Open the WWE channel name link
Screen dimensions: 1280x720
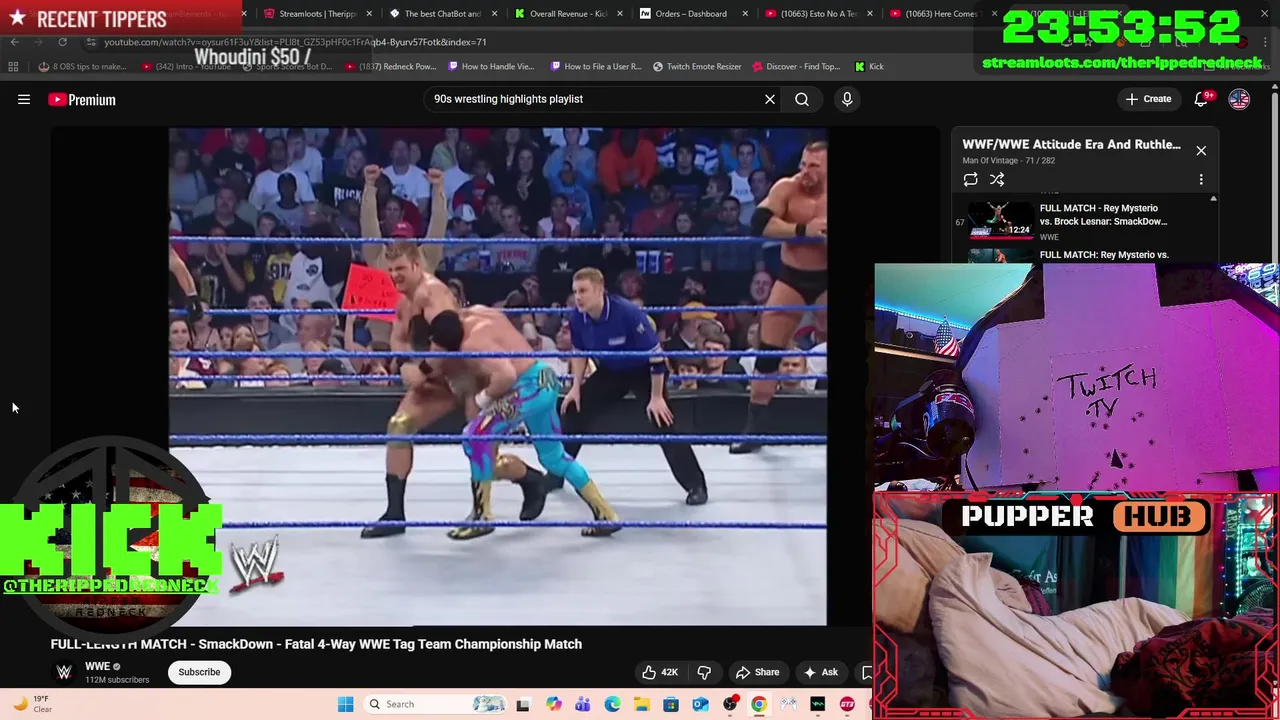(97, 666)
